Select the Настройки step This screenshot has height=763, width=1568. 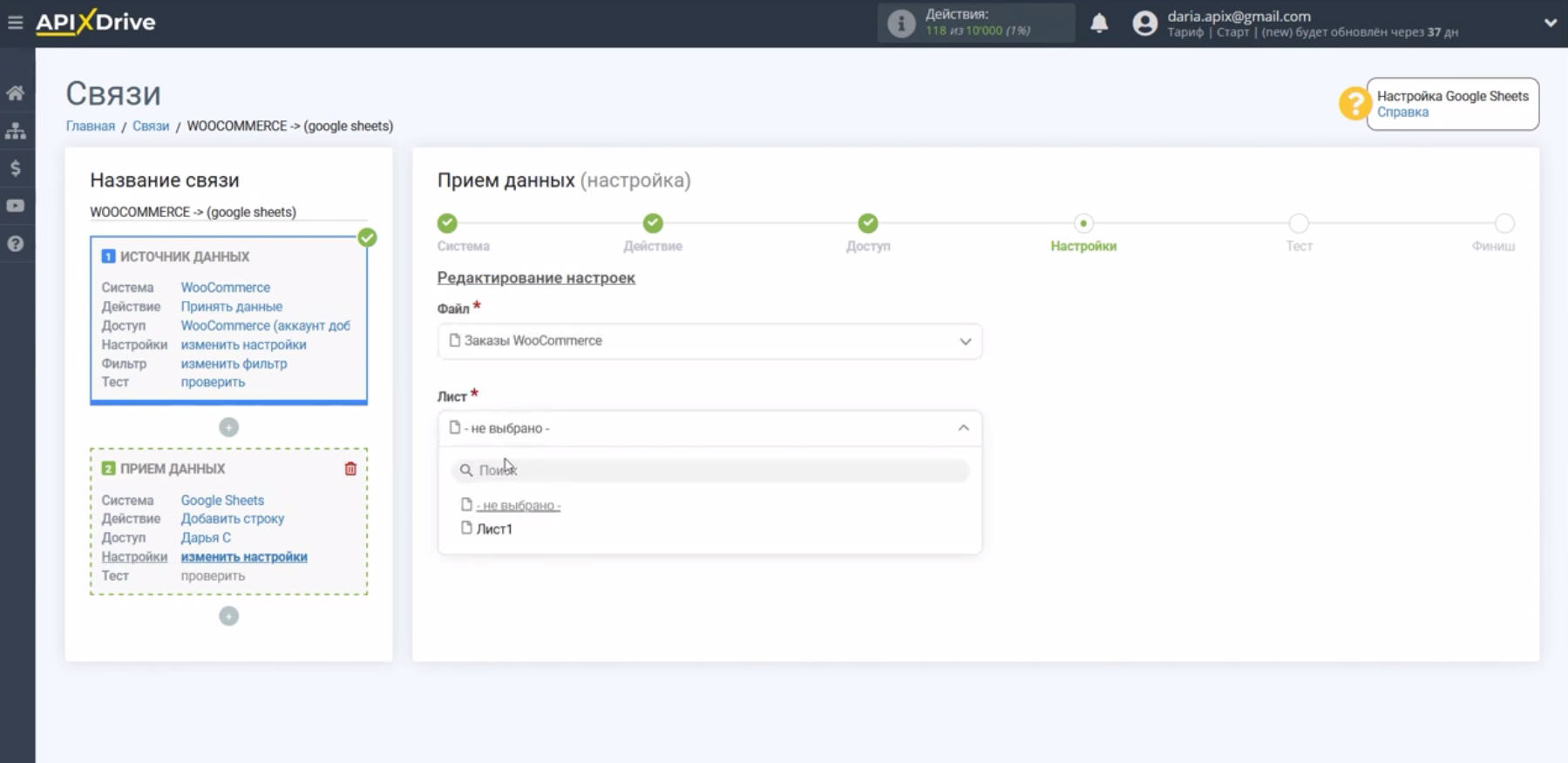[1083, 224]
